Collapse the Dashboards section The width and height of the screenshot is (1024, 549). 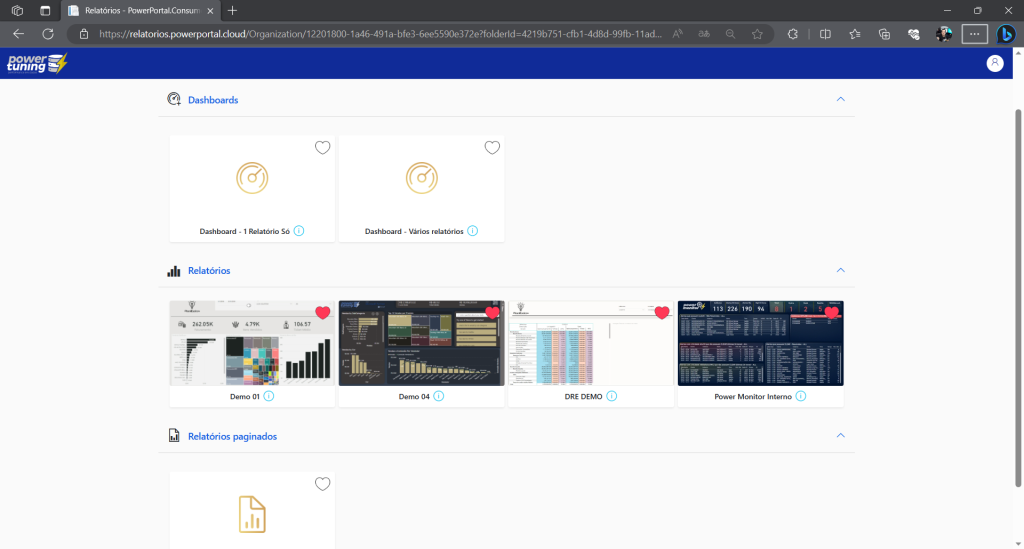[x=840, y=100]
